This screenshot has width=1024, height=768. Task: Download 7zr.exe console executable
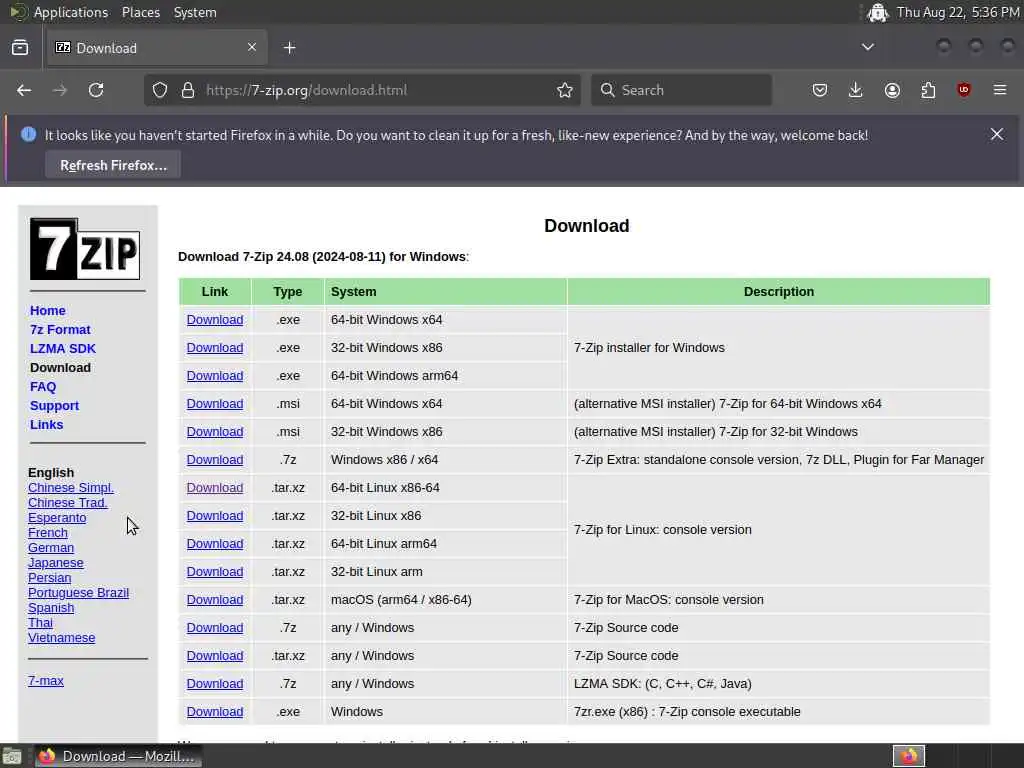click(x=215, y=712)
